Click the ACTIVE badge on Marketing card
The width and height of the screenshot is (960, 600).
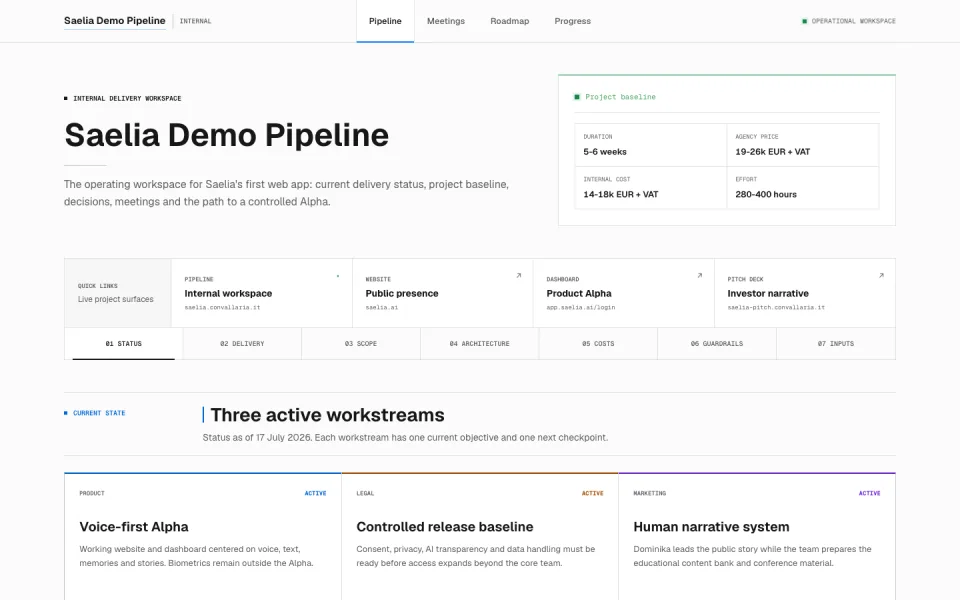[x=869, y=493]
